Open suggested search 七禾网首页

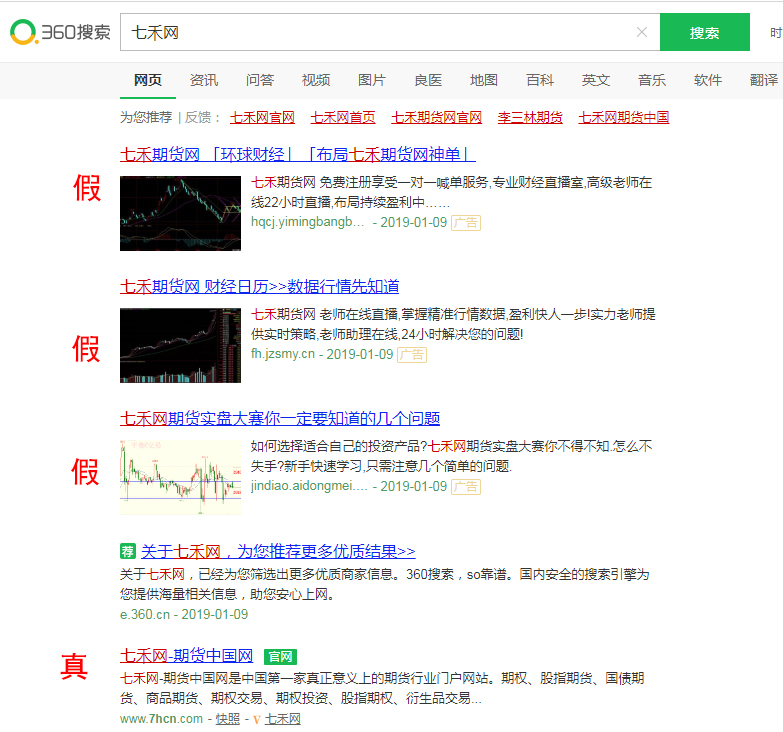343,117
